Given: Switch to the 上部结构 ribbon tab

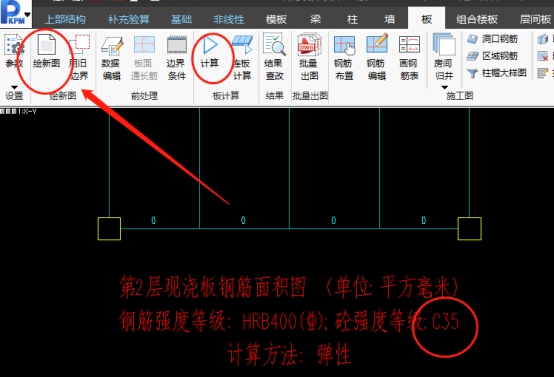Looking at the screenshot, I should tap(65, 19).
